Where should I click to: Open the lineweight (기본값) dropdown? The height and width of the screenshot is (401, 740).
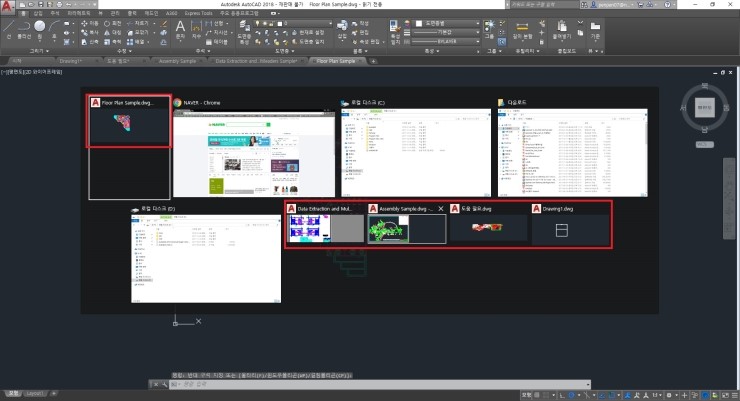point(446,33)
